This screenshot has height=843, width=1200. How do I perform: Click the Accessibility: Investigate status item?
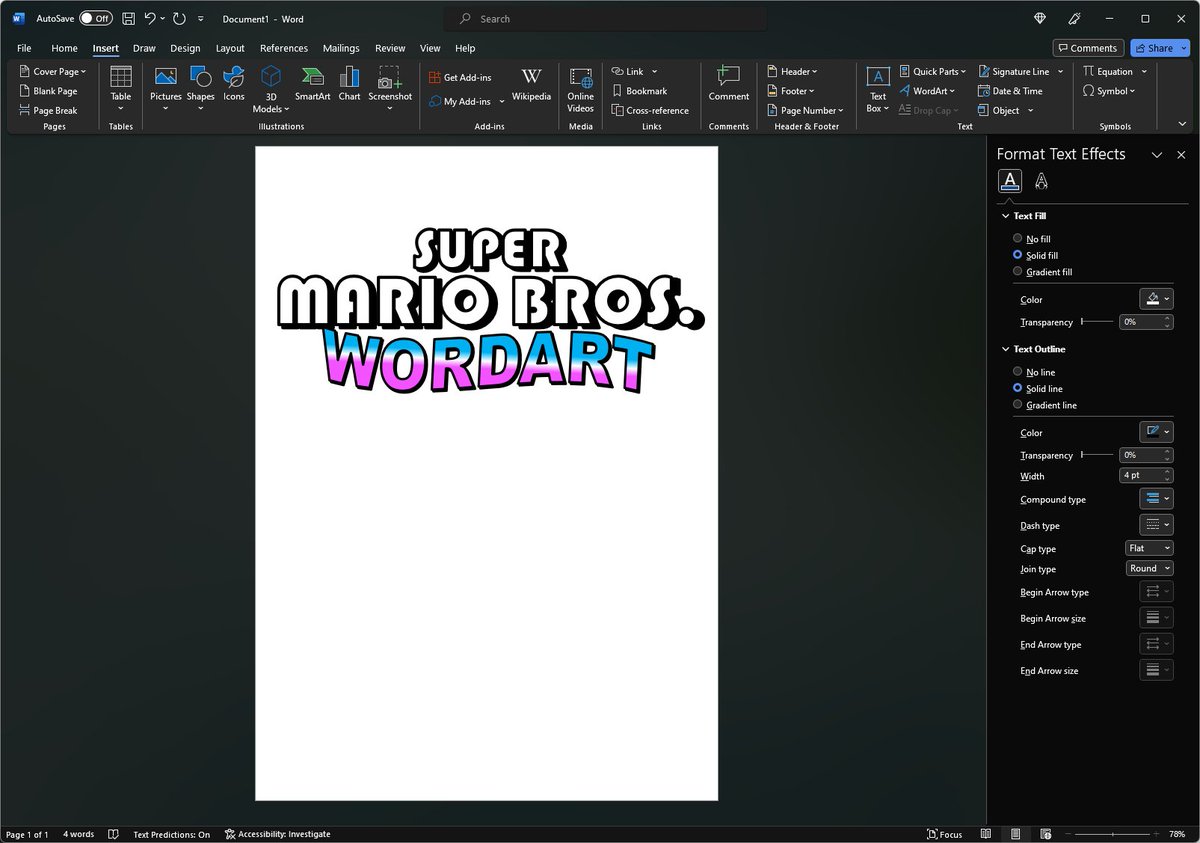[277, 834]
